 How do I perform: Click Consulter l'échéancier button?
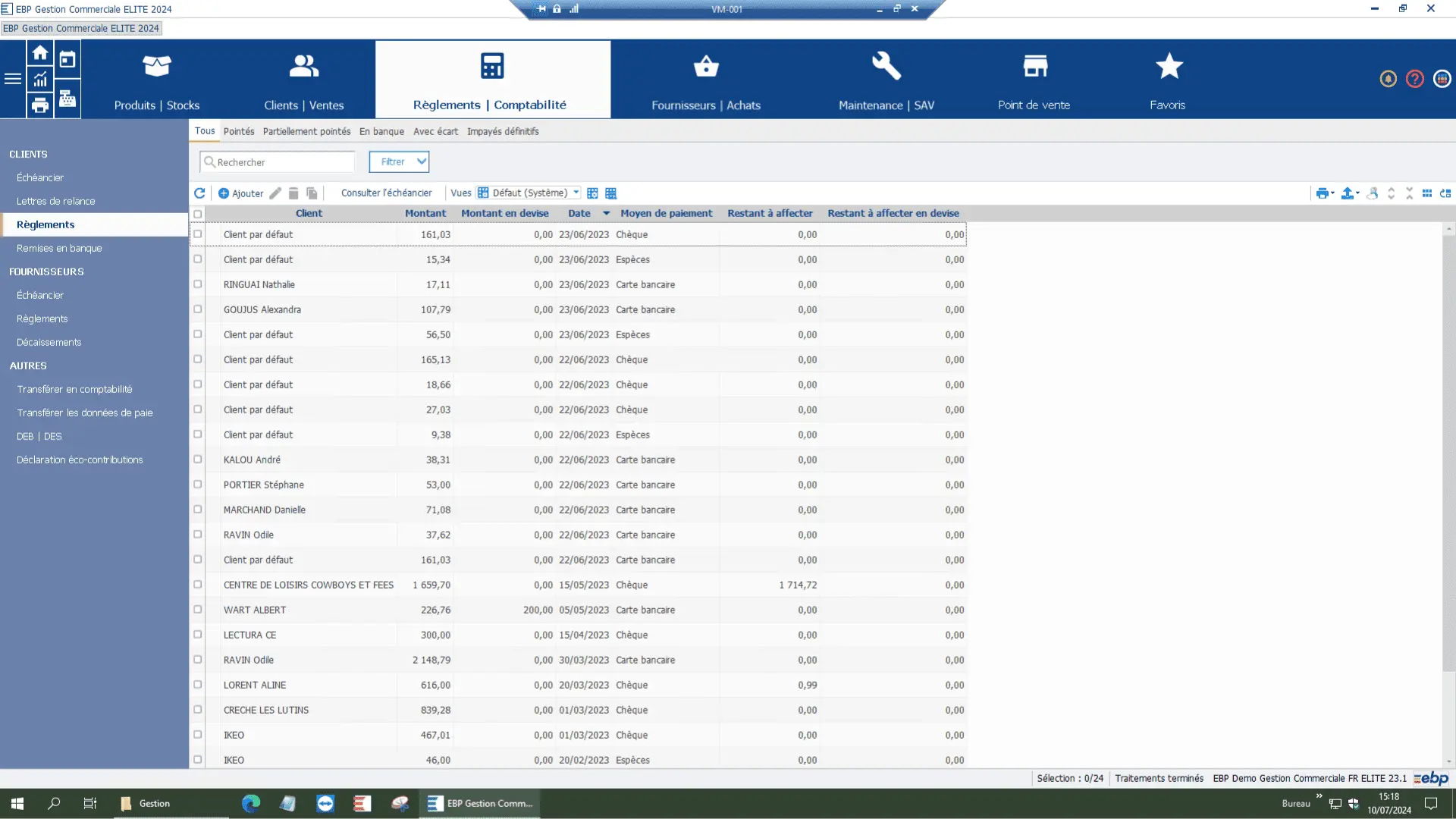(x=386, y=193)
